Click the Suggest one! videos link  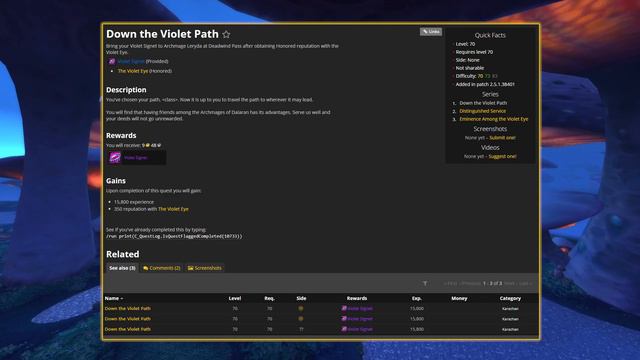coord(502,156)
